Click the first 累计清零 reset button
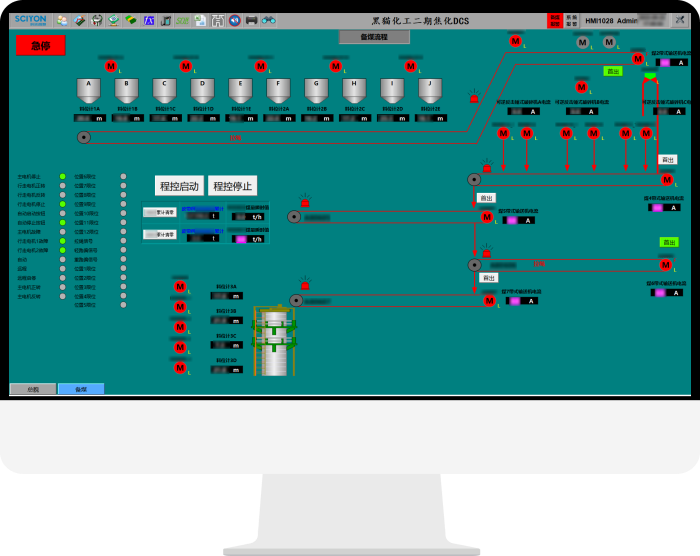 (x=159, y=212)
